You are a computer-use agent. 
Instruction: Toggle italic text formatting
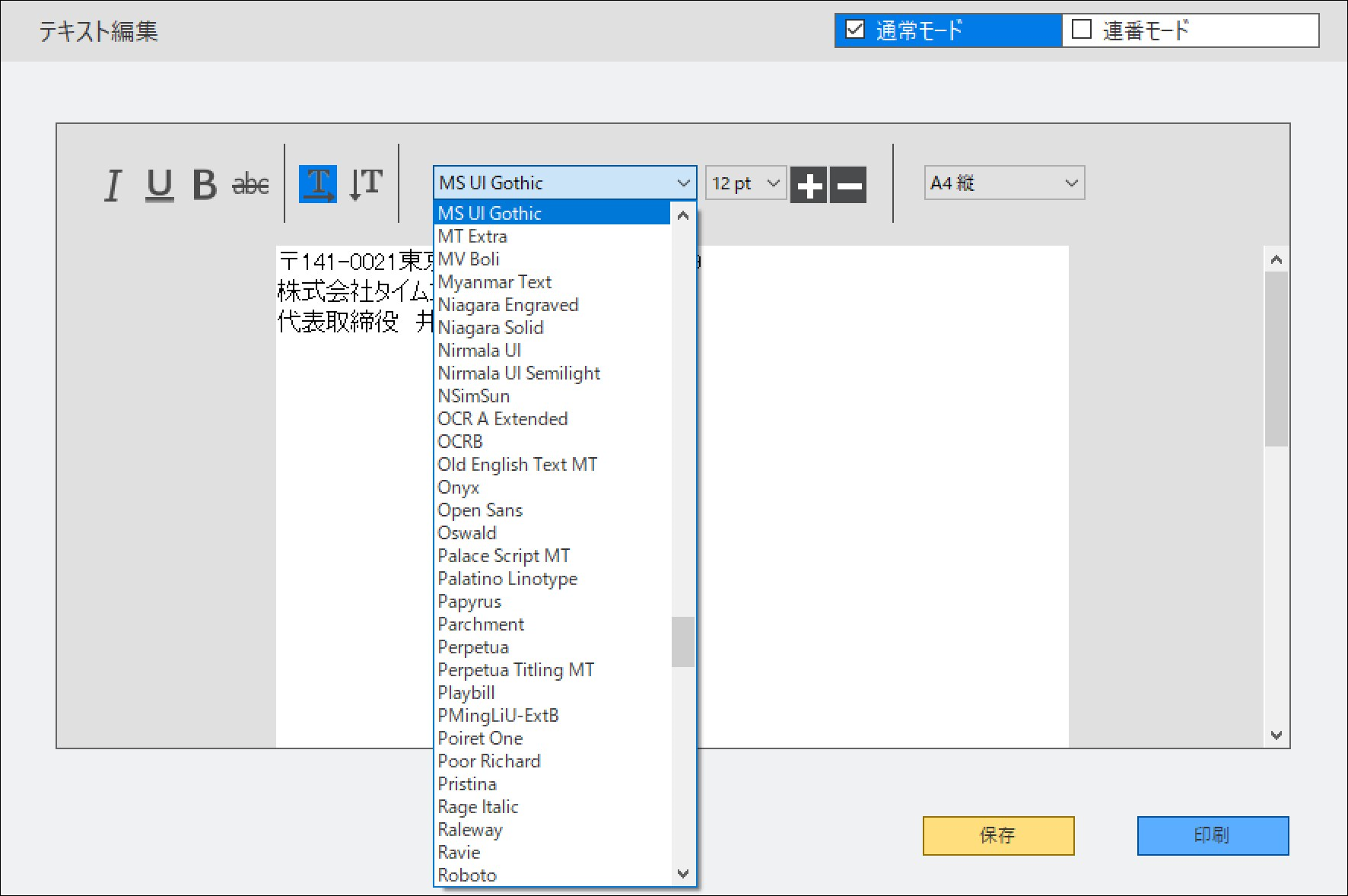pos(113,185)
